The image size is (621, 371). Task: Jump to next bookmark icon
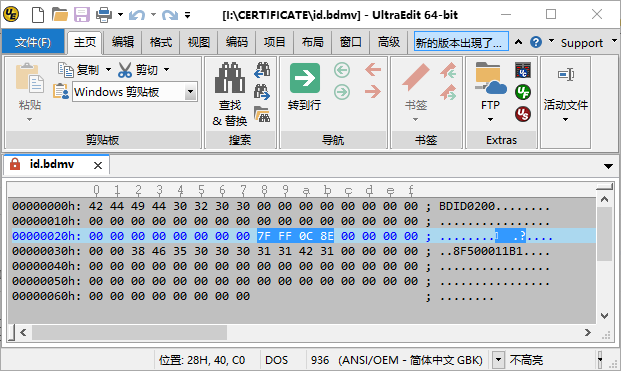pos(448,92)
